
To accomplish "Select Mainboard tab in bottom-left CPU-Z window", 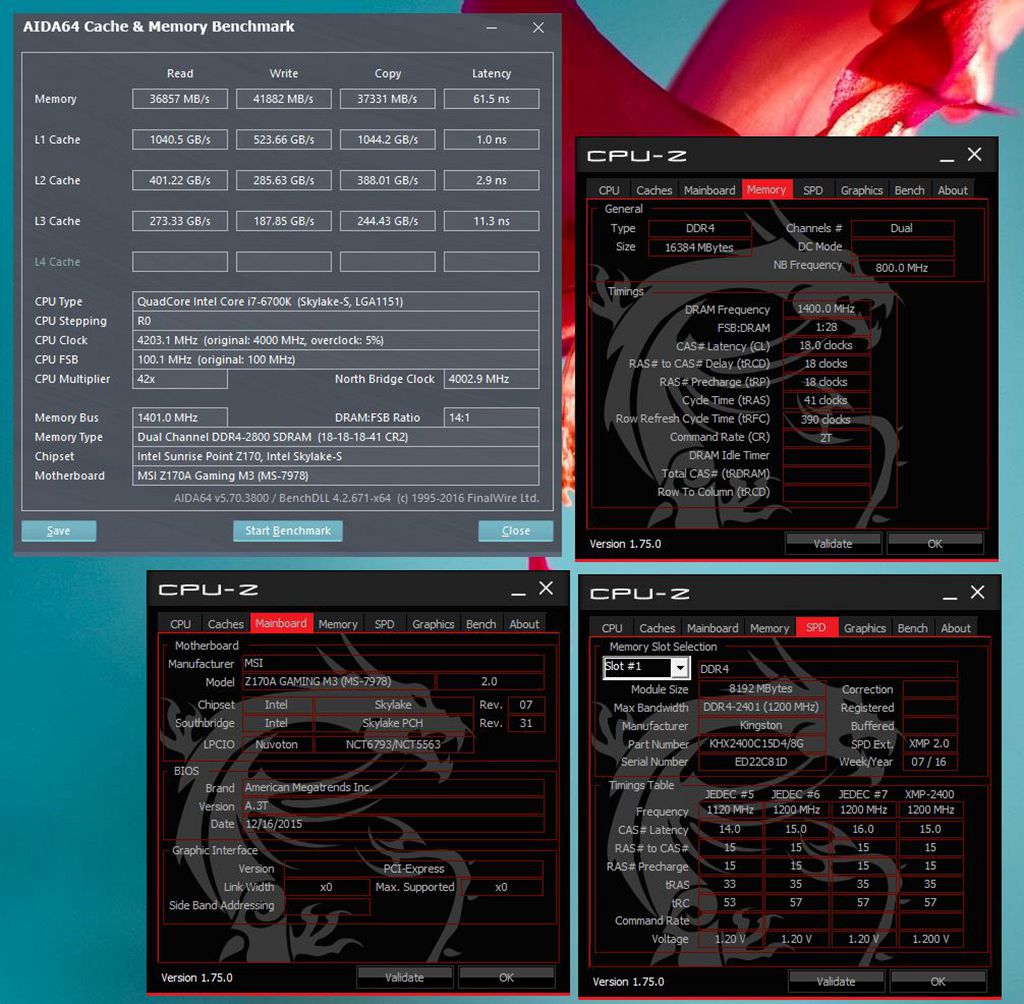I will [281, 623].
